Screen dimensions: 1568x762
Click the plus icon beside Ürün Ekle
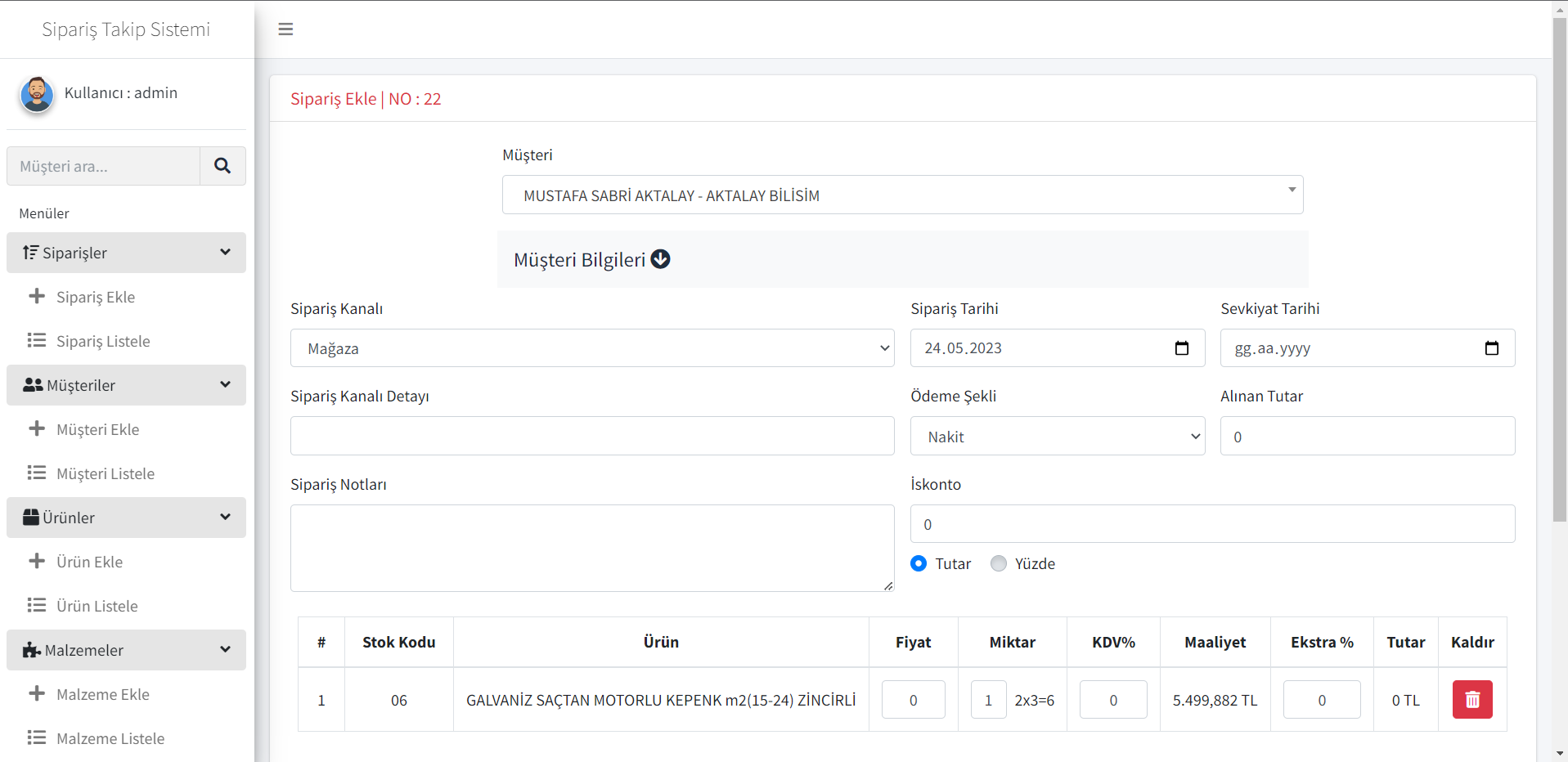[37, 561]
